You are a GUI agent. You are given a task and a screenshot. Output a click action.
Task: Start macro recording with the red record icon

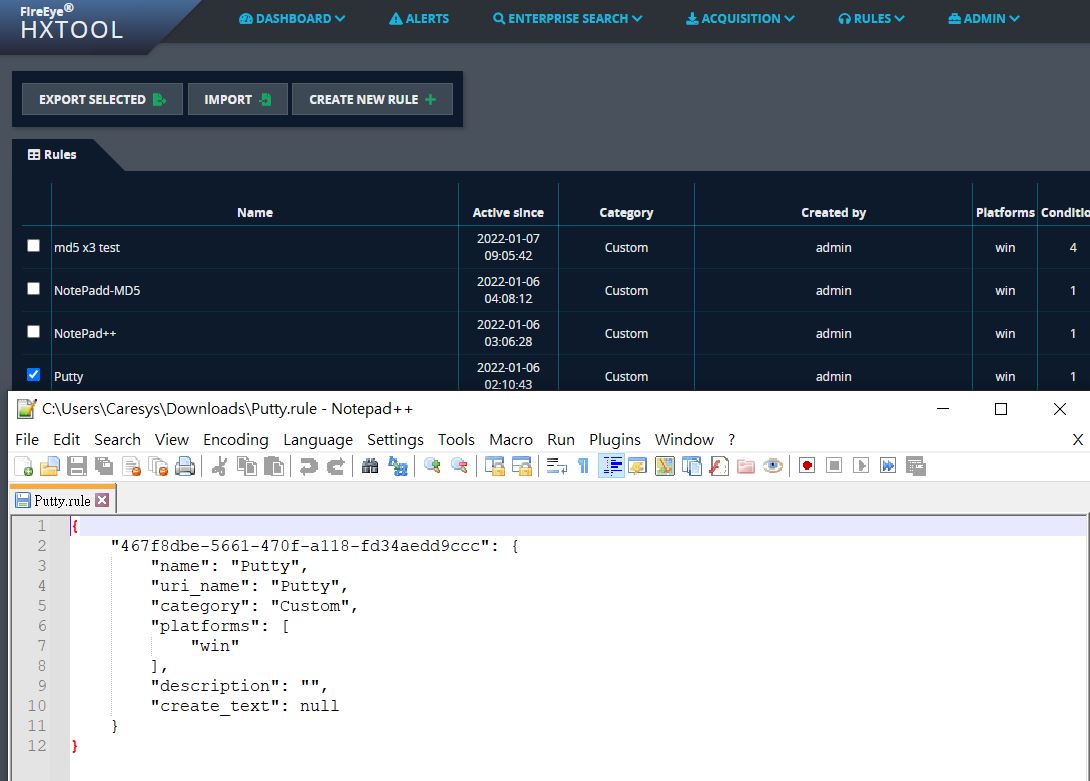(807, 465)
